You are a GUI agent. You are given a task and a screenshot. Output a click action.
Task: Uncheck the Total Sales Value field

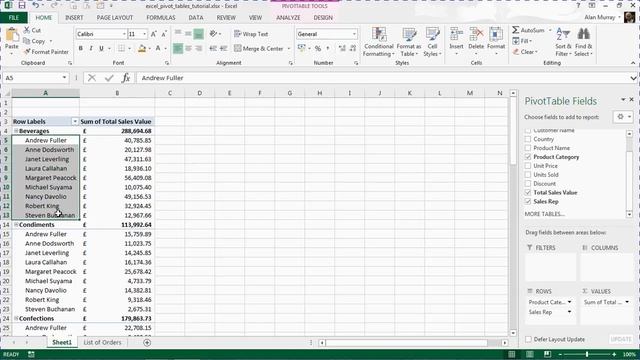click(528, 193)
